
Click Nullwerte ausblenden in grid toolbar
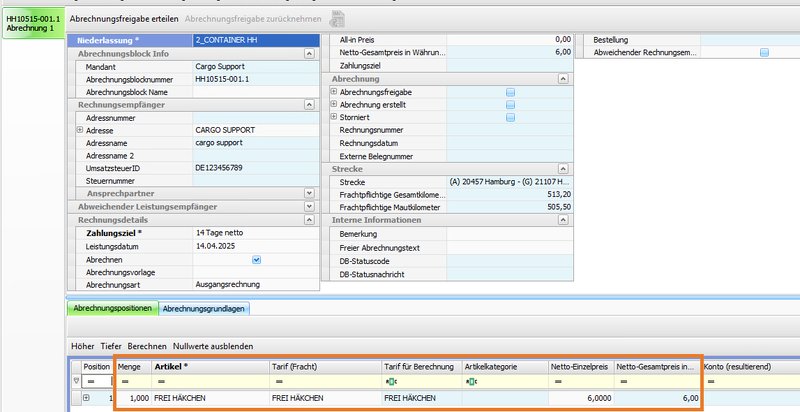click(x=214, y=345)
